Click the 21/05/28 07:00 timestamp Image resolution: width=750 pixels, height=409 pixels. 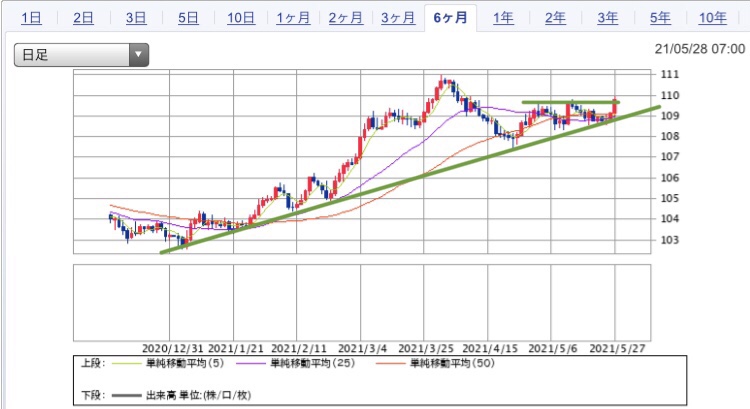pyautogui.click(x=700, y=49)
